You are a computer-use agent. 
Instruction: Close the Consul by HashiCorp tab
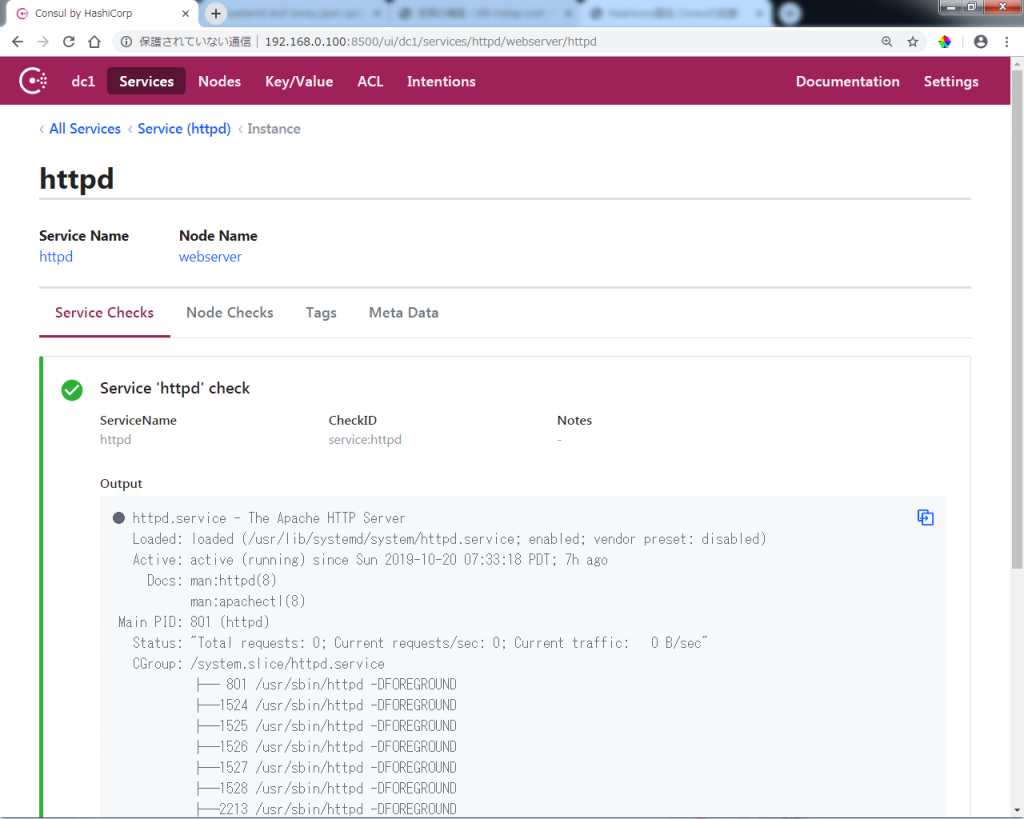tap(185, 13)
